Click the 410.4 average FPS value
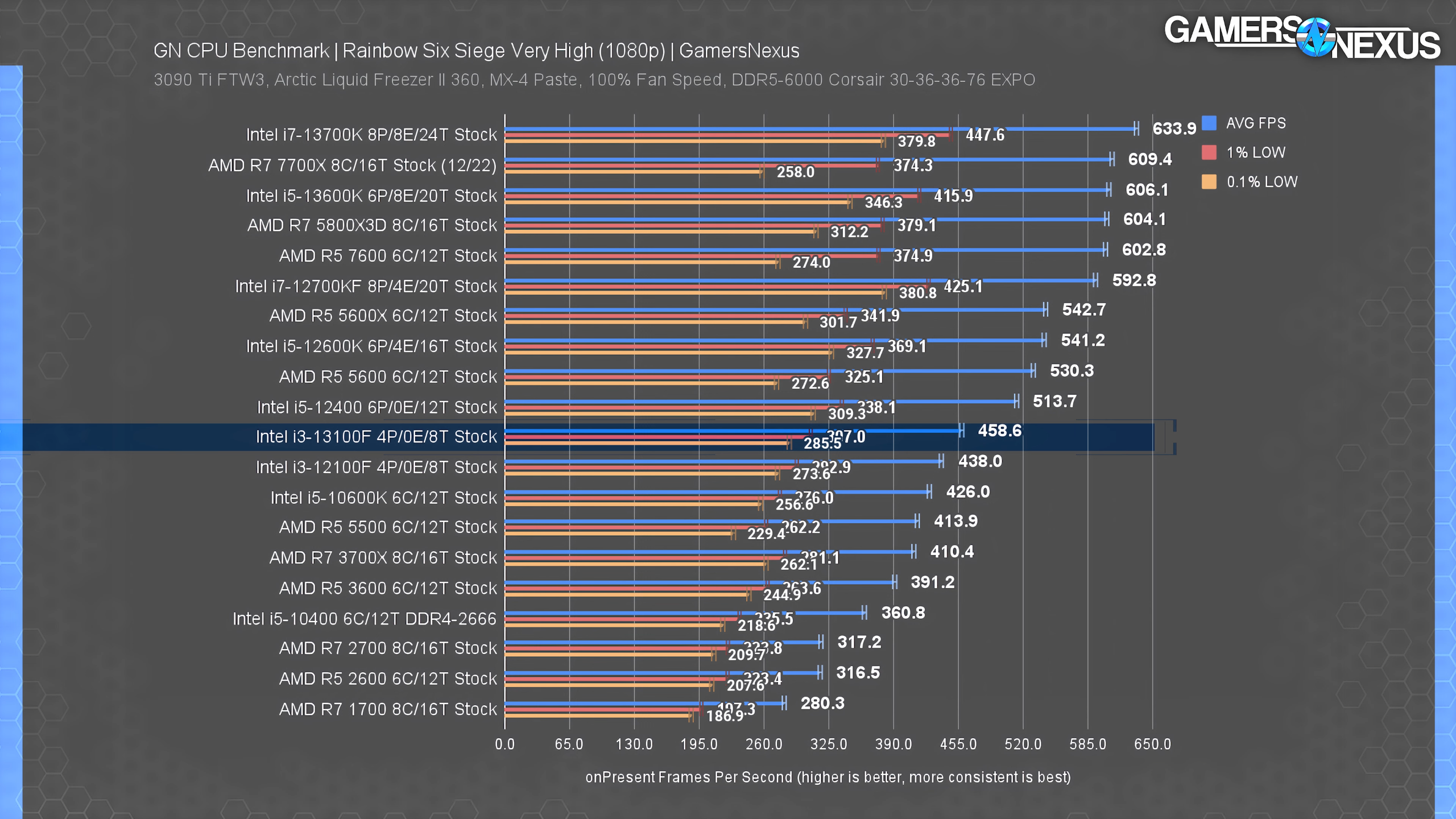The width and height of the screenshot is (1456, 819). 952,552
